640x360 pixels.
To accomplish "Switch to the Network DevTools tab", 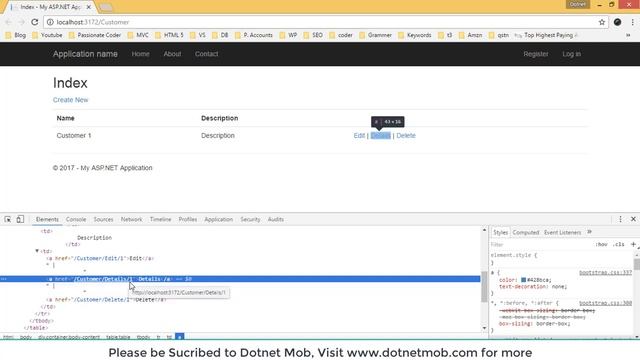I will tap(131, 219).
